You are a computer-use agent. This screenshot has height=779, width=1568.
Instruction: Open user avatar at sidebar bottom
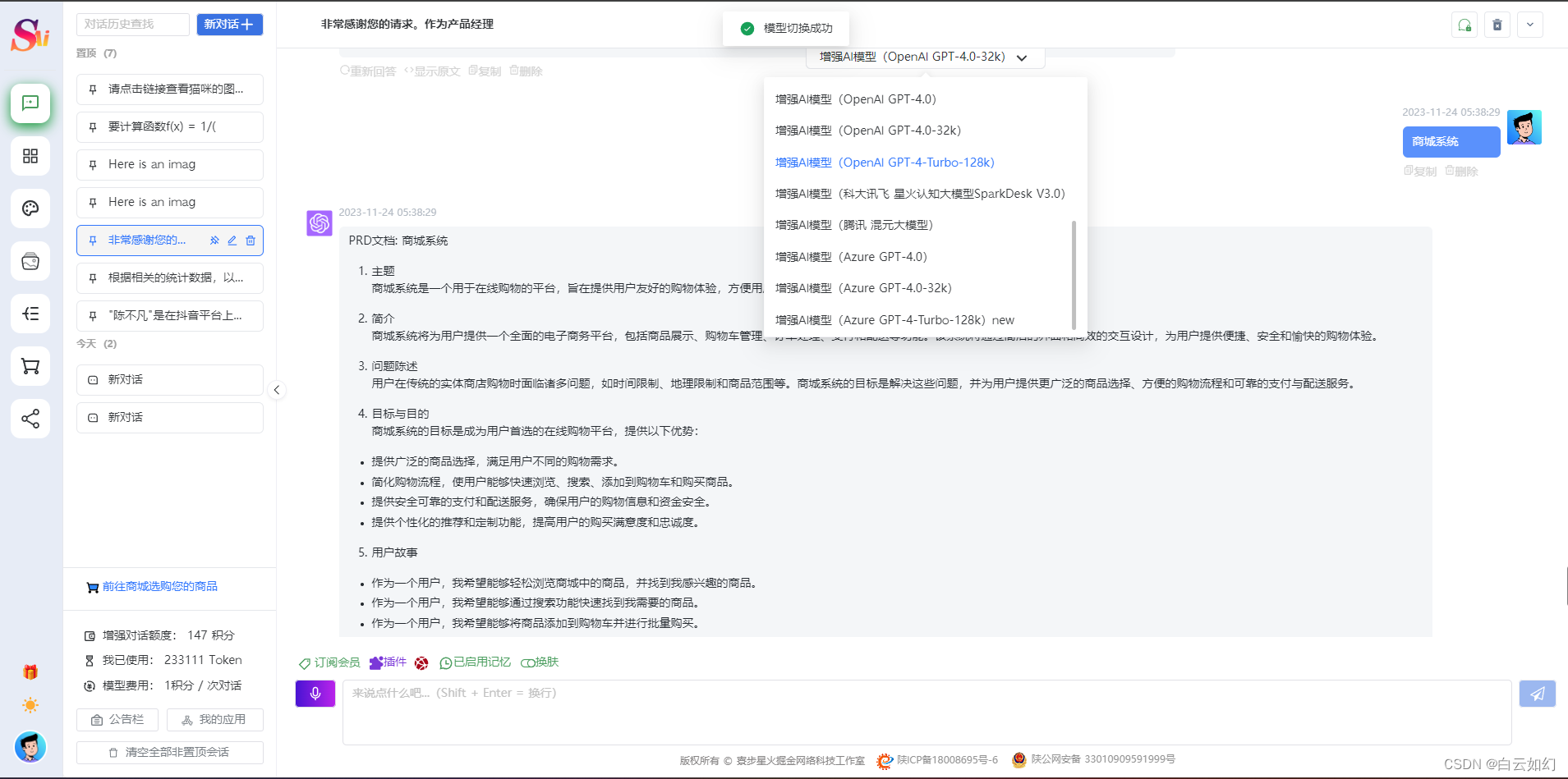click(30, 747)
